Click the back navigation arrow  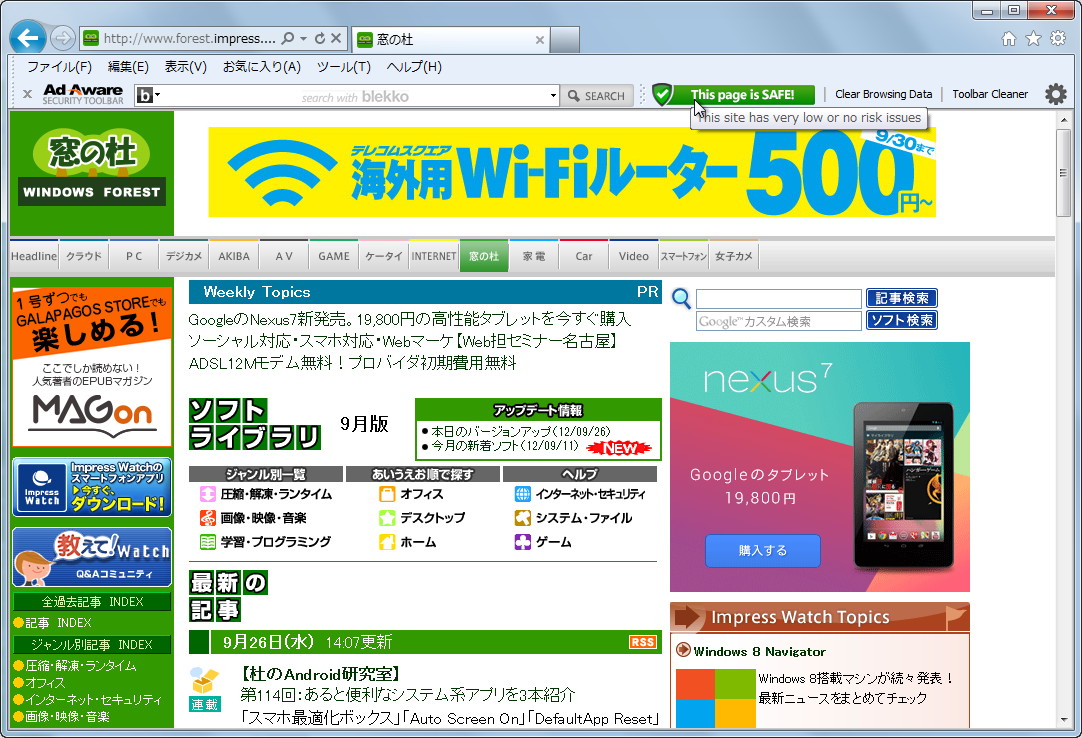tap(27, 37)
